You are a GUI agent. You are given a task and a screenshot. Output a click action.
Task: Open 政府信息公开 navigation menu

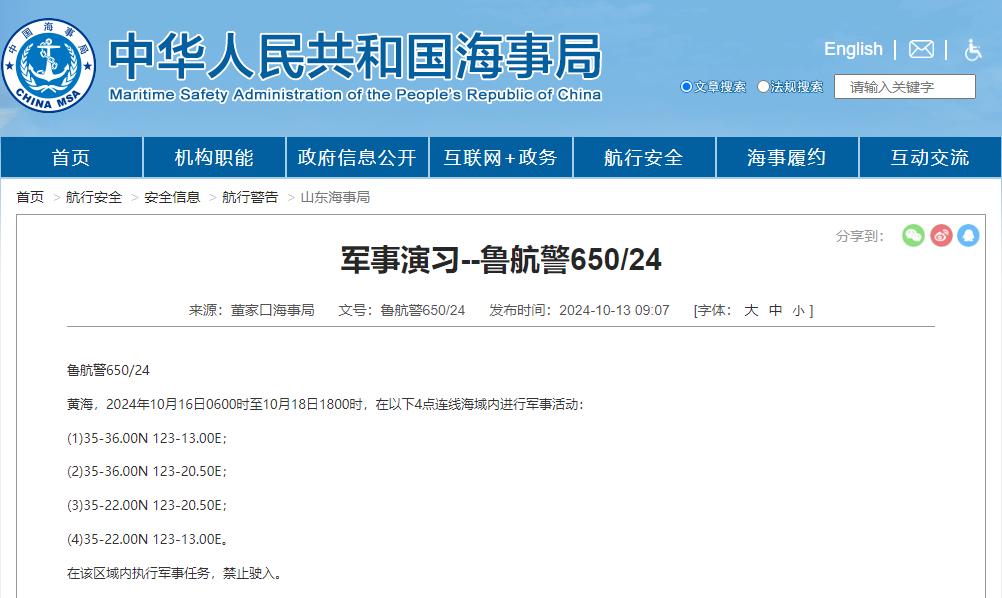click(357, 158)
